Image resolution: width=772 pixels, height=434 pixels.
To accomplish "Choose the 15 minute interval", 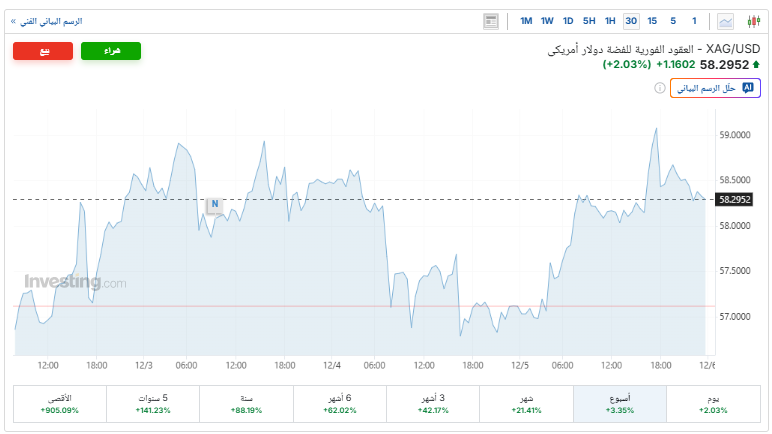I will [x=652, y=21].
